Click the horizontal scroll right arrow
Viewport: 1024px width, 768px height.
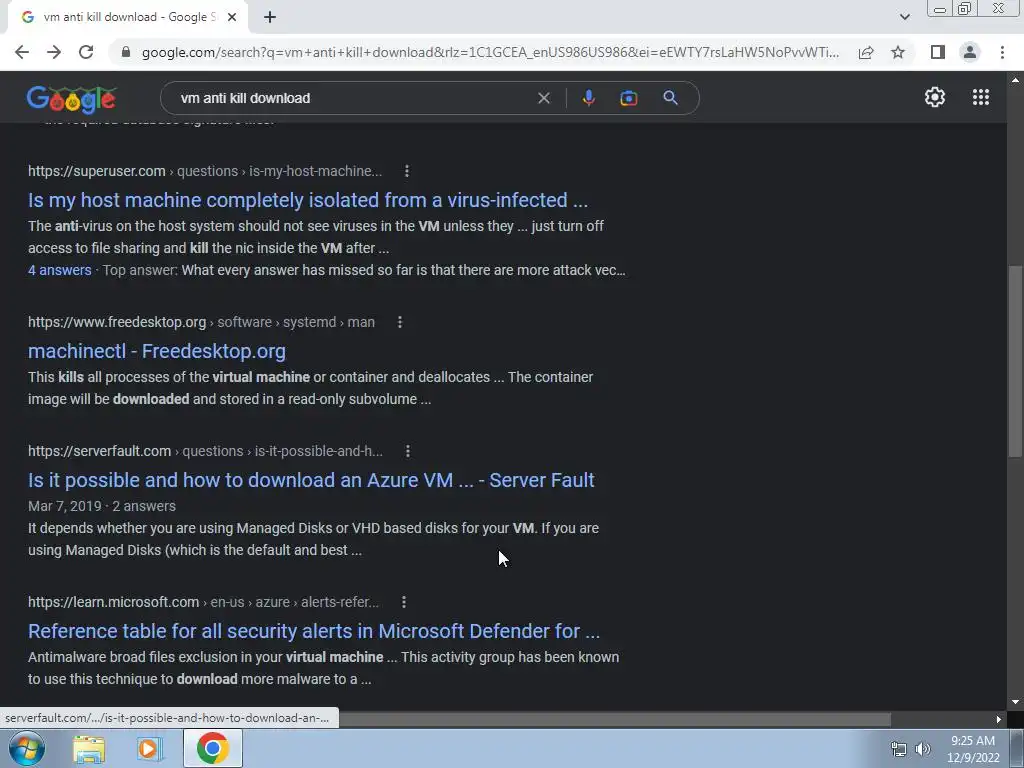coord(999,719)
